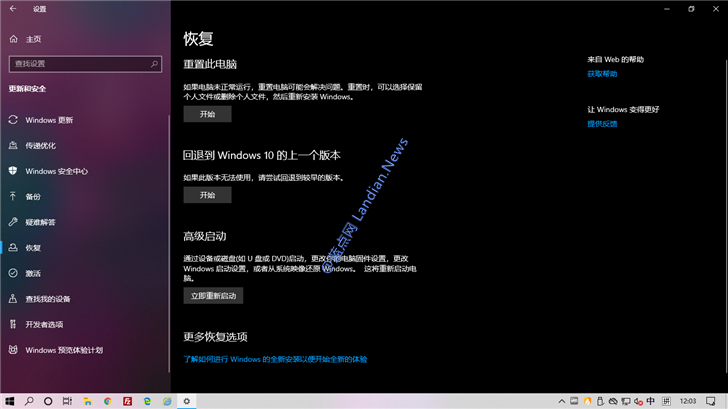
Task: Launch Google Chrome from the taskbar
Action: (x=108, y=401)
